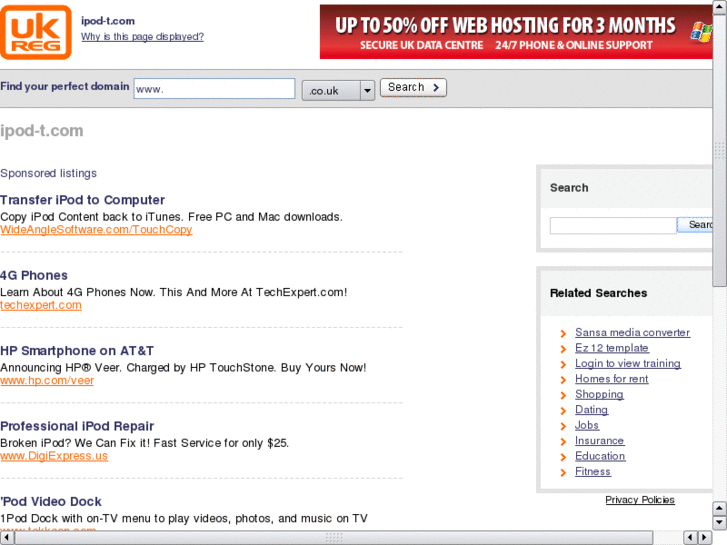Click orange arrow beside Ez 12 template

[x=563, y=349]
